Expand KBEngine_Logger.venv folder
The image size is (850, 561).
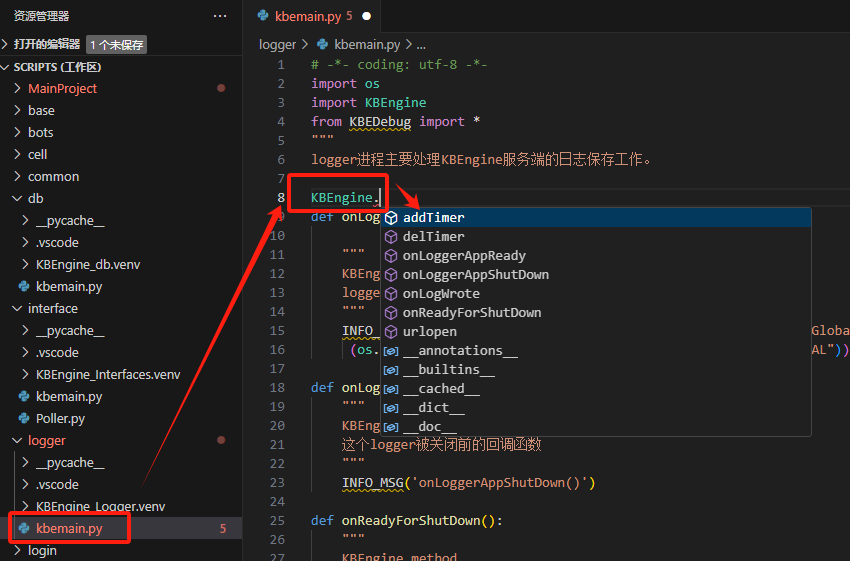pyautogui.click(x=25, y=506)
